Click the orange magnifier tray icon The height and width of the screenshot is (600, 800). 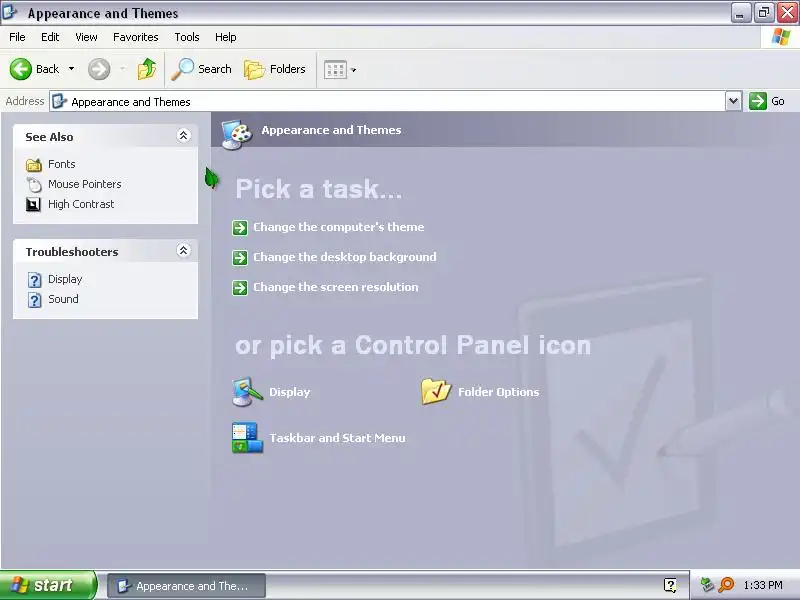[x=726, y=585]
